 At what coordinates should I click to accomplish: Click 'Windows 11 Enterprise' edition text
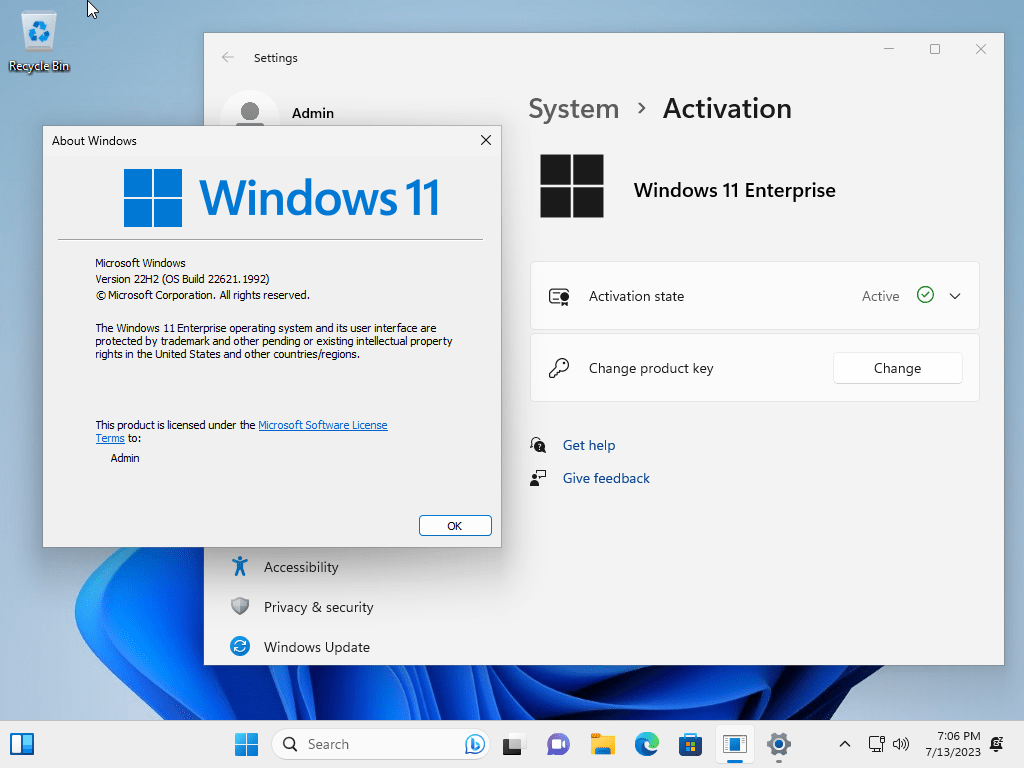735,190
